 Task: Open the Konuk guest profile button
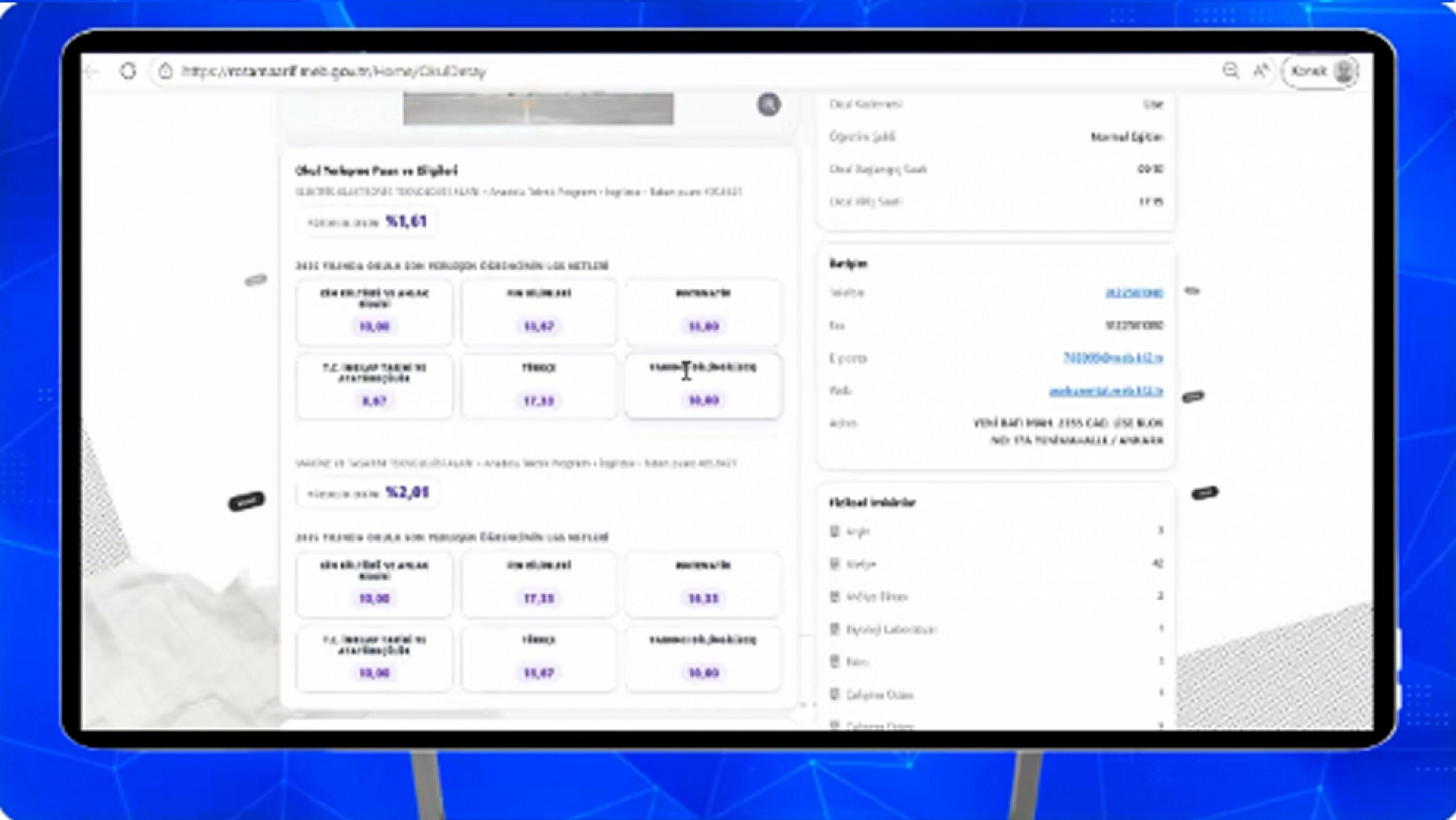pos(1321,71)
